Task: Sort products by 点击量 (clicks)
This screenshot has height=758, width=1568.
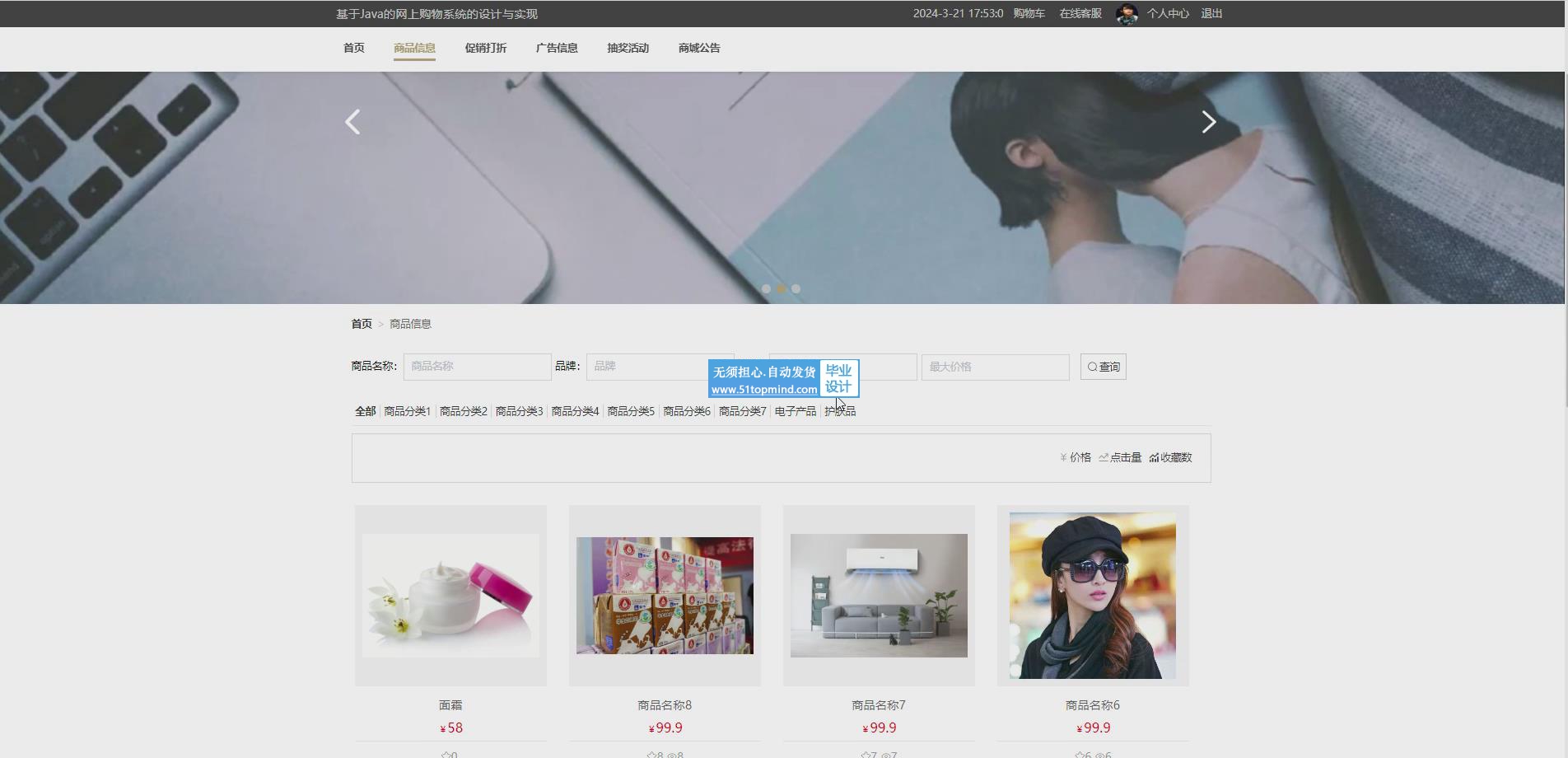Action: point(1120,457)
